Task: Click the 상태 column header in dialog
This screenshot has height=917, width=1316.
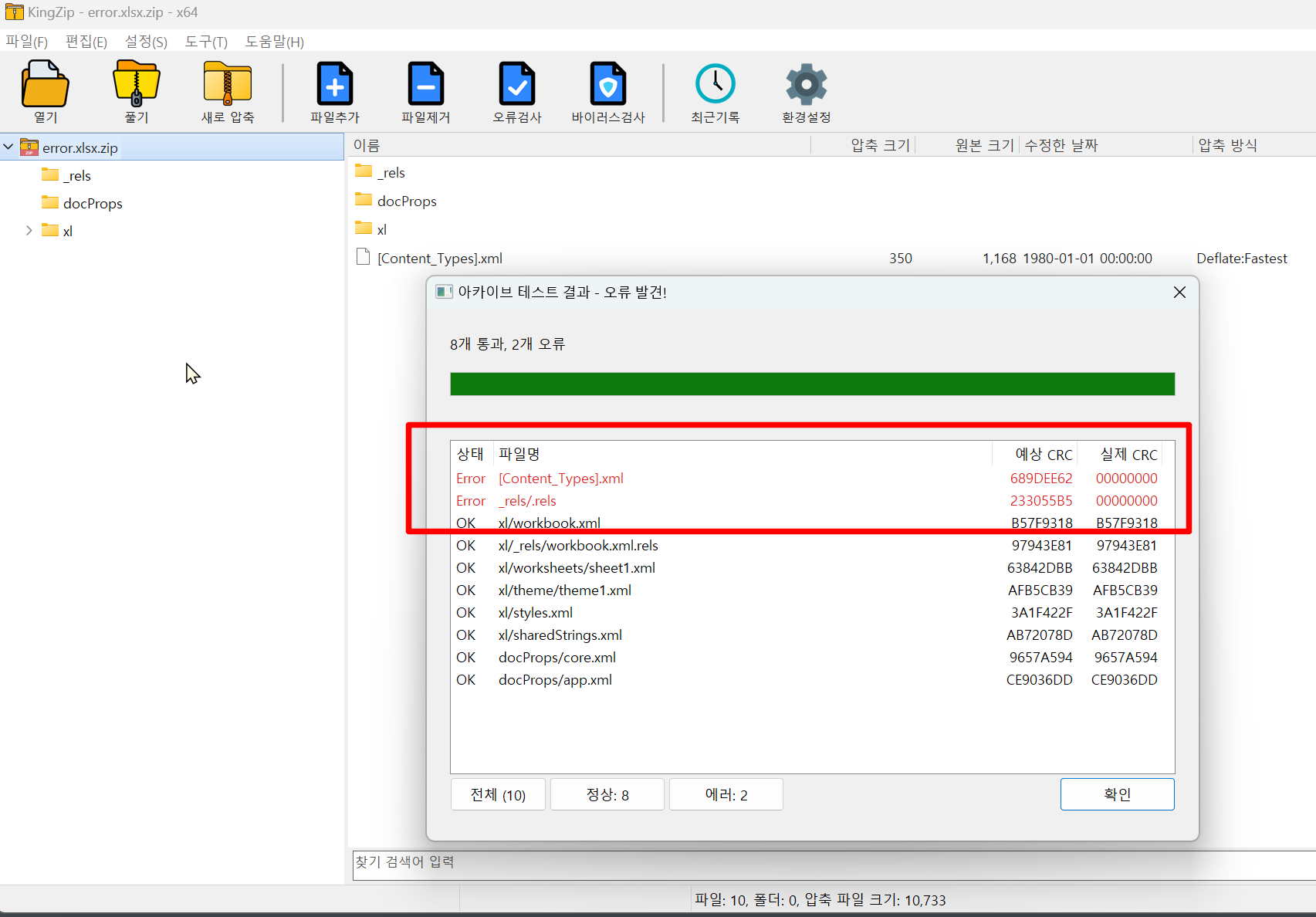Action: 472,454
